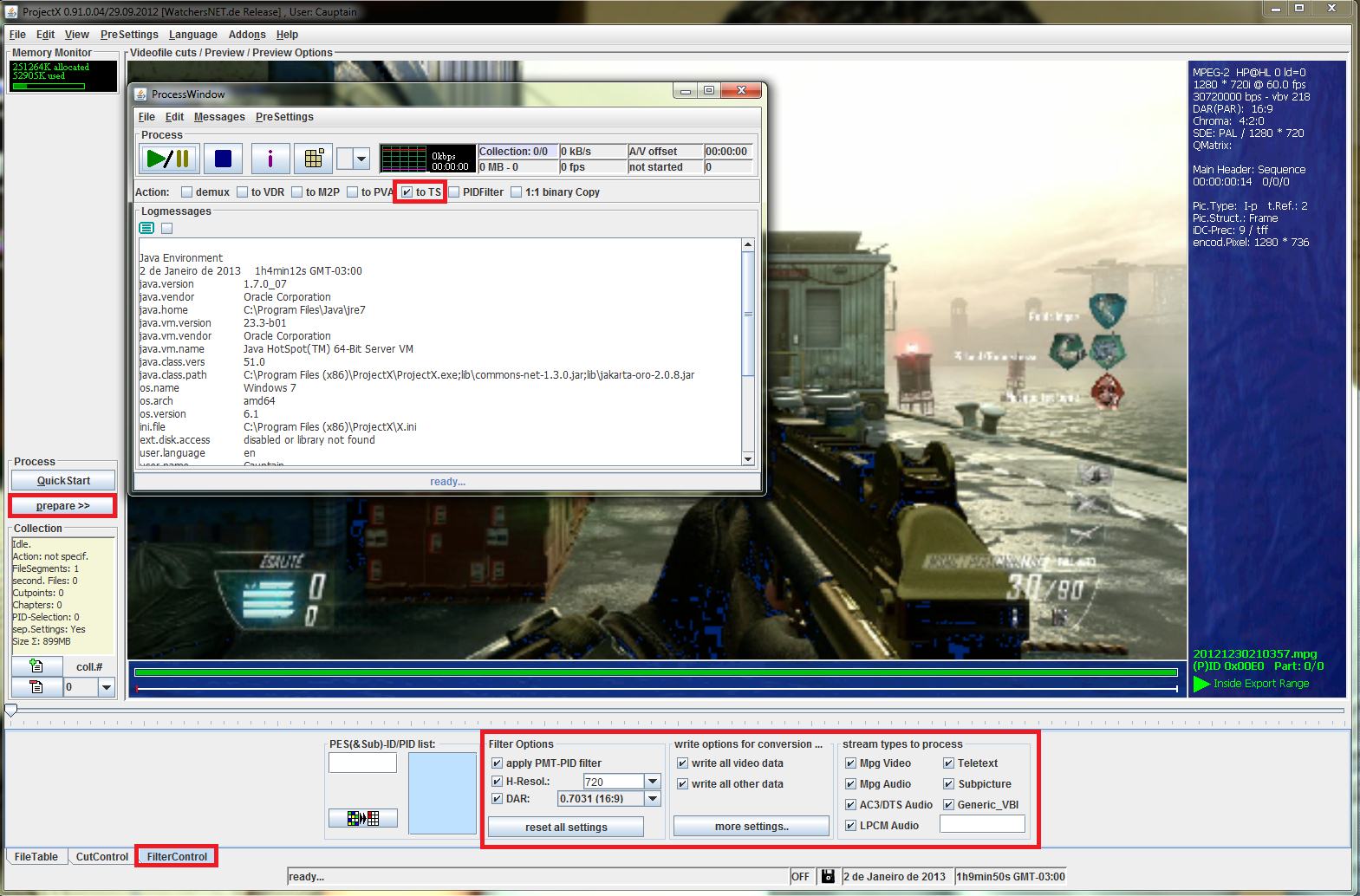The image size is (1360, 896).
Task: Click the add collection icon button
Action: 36,666
